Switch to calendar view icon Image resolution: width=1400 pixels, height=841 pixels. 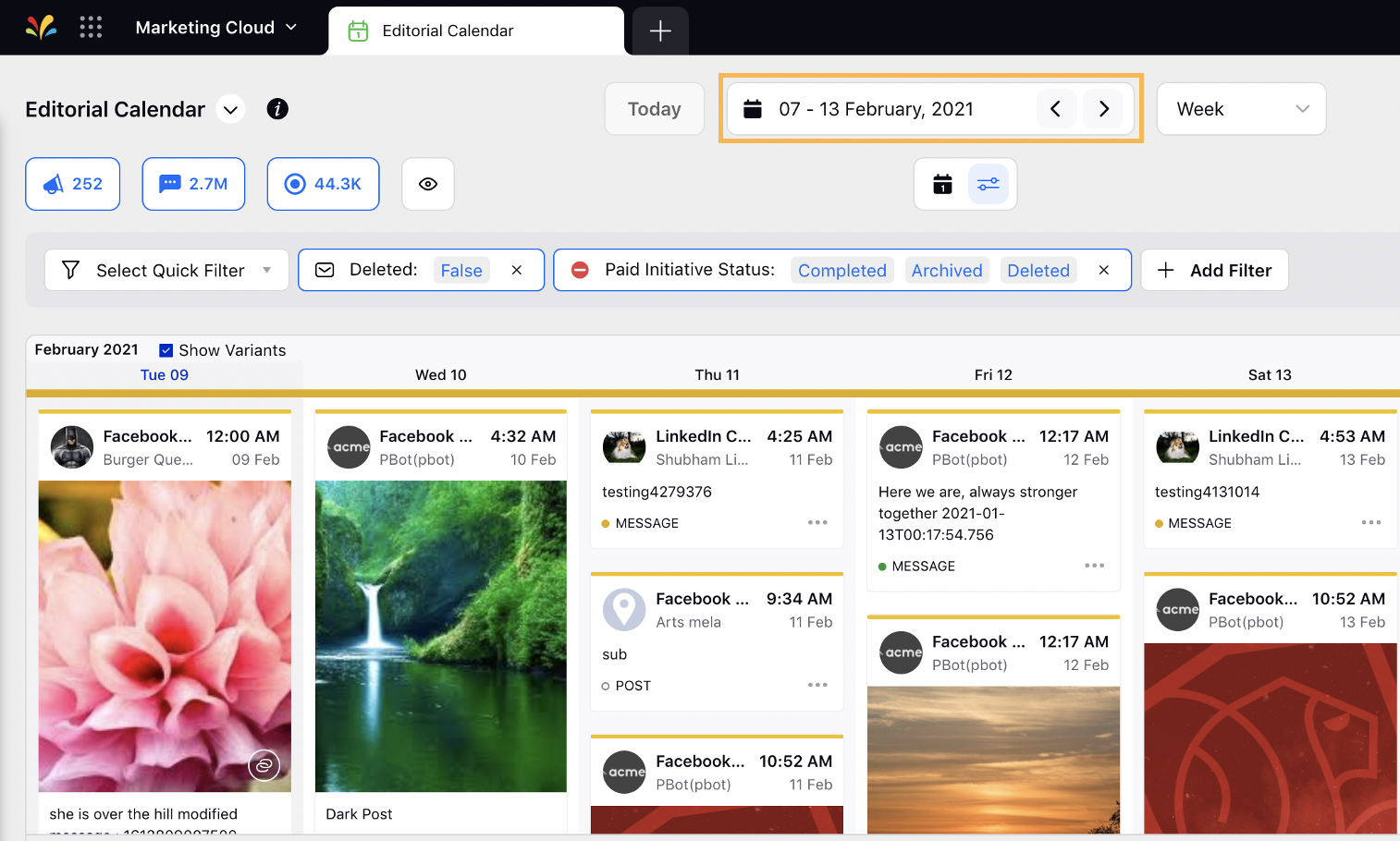942,184
